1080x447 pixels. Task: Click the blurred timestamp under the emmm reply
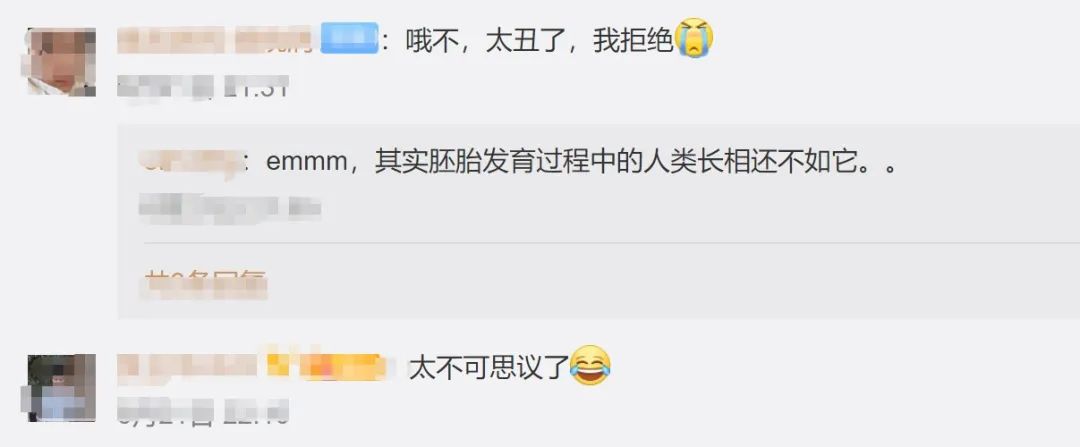click(x=230, y=207)
